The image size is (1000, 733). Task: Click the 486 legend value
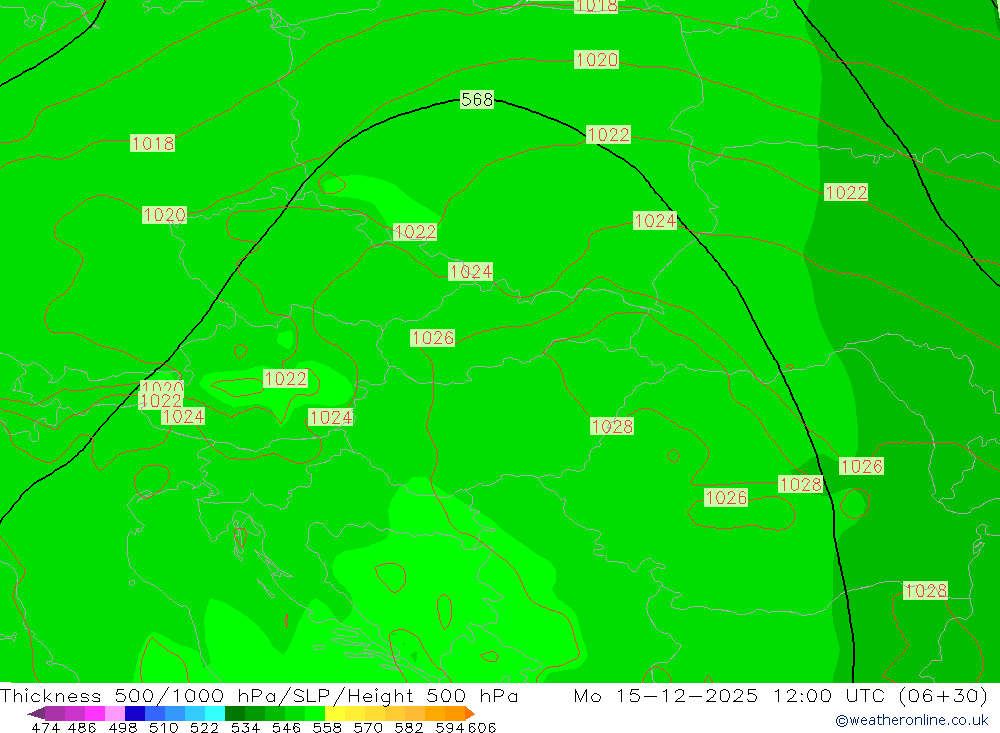pyautogui.click(x=82, y=727)
